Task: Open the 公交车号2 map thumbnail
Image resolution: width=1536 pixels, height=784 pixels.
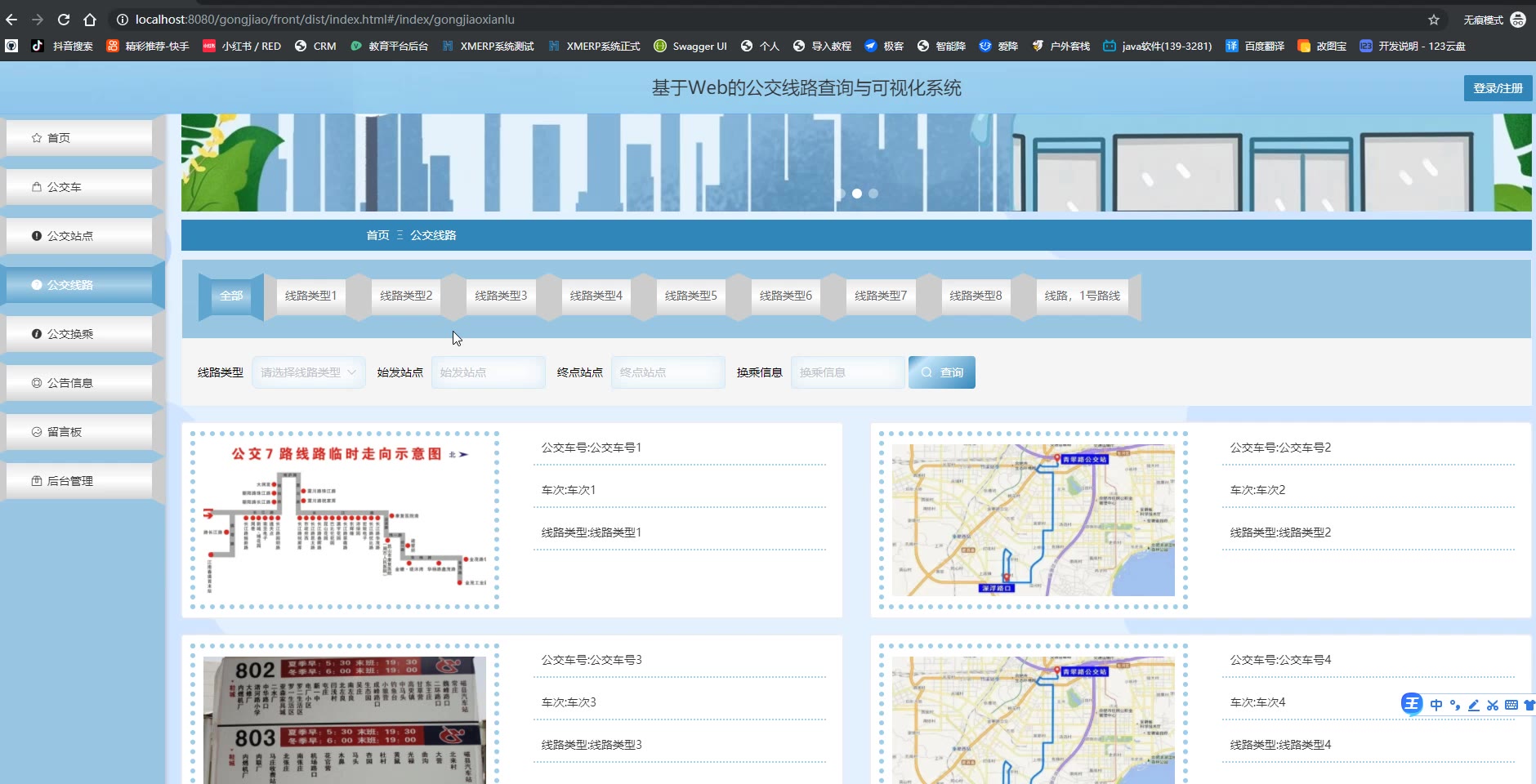Action: [1034, 520]
